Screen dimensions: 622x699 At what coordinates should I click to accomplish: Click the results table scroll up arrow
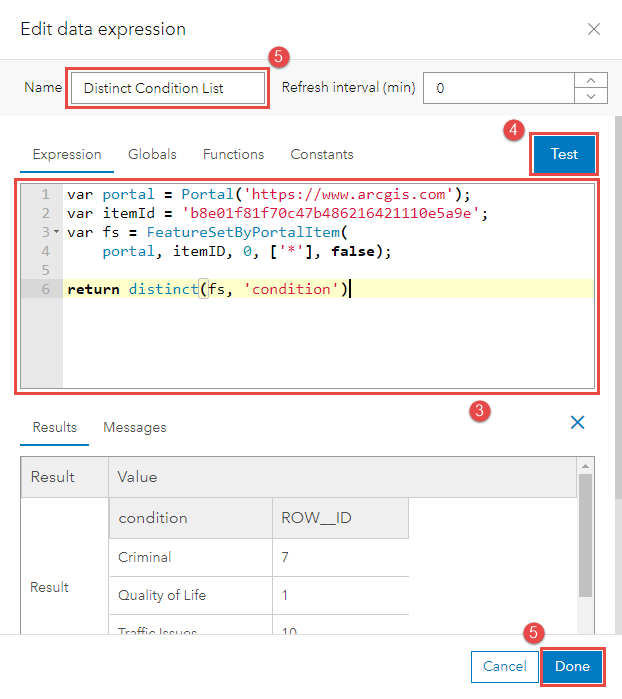[x=585, y=466]
